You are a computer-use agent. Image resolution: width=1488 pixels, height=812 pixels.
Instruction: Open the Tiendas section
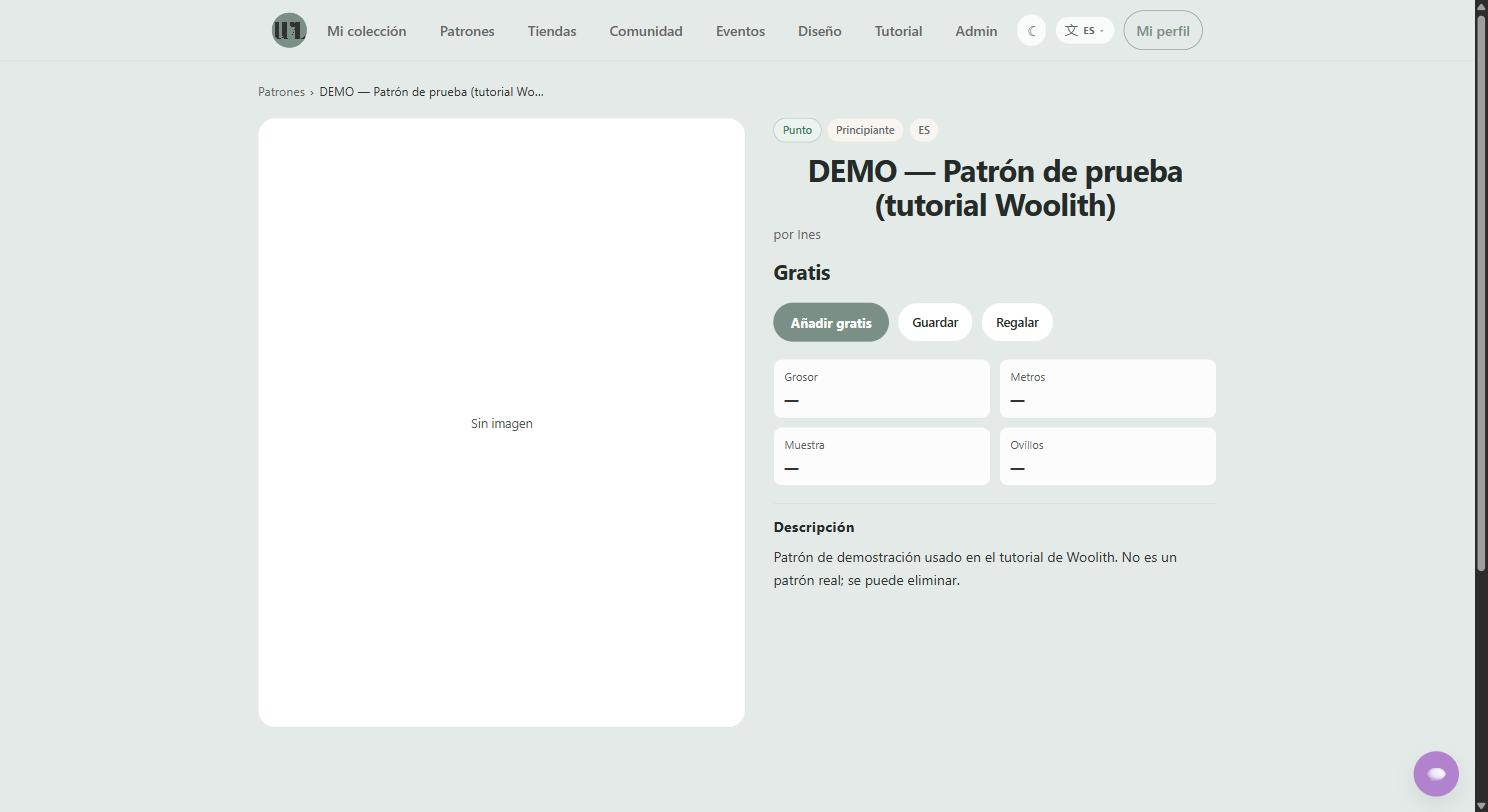[x=552, y=31]
